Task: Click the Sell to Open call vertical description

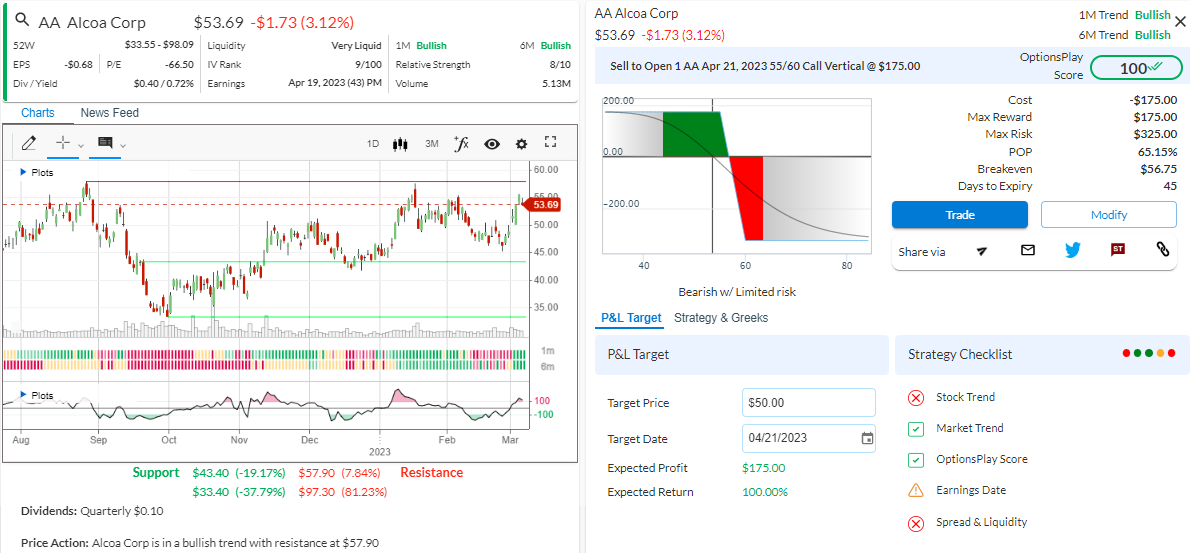Action: click(765, 66)
